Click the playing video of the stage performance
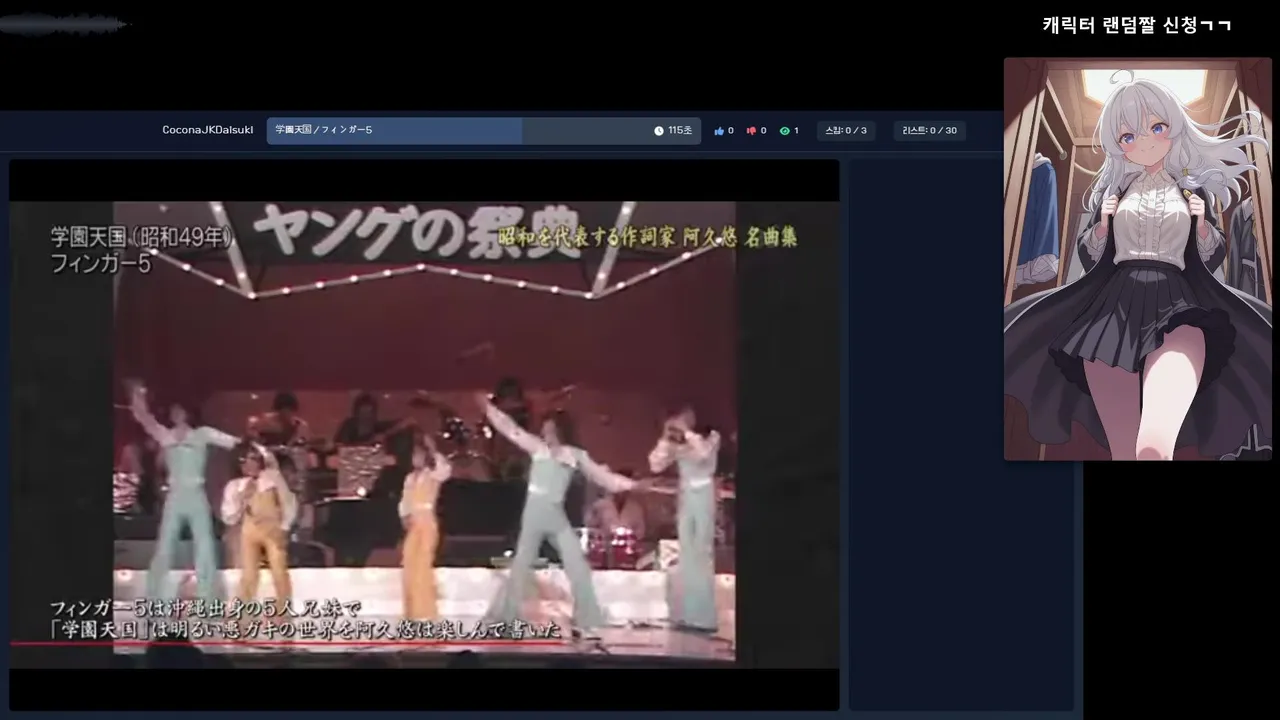Viewport: 1280px width, 720px height. tap(424, 435)
